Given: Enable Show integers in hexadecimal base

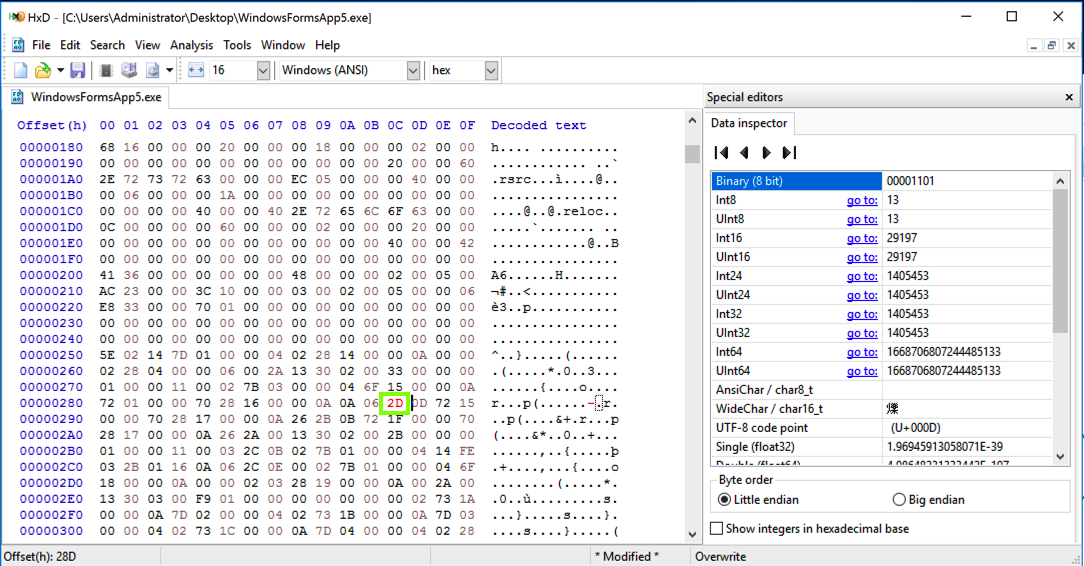Looking at the screenshot, I should (x=810, y=529).
